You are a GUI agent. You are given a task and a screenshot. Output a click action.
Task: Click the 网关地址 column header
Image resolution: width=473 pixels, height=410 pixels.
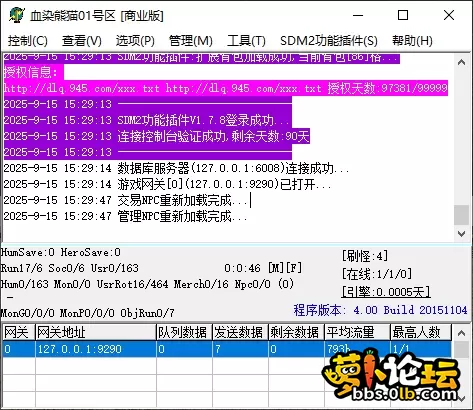pos(96,333)
